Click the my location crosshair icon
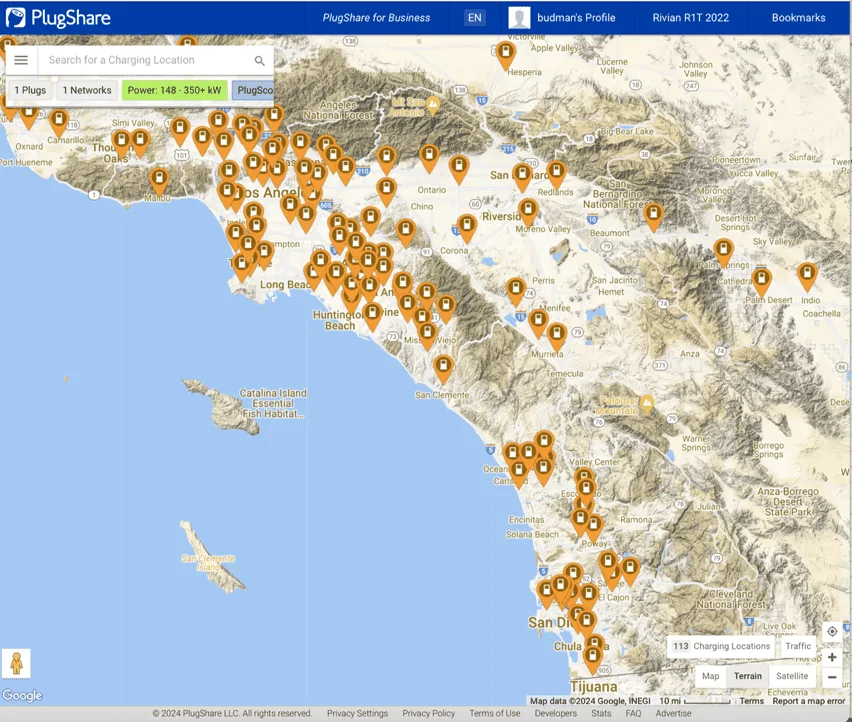852x722 pixels. click(832, 631)
